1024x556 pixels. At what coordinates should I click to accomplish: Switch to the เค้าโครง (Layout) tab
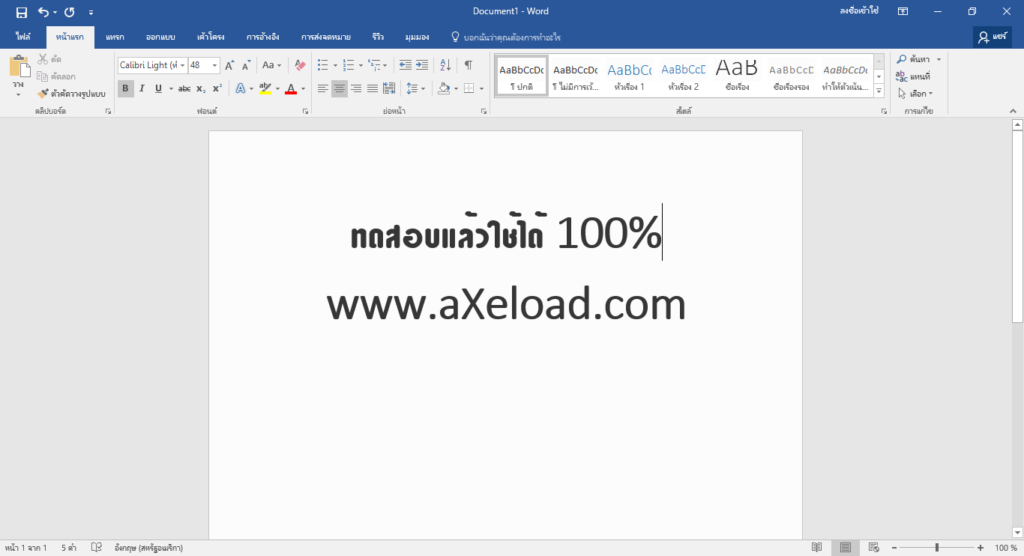pos(211,37)
